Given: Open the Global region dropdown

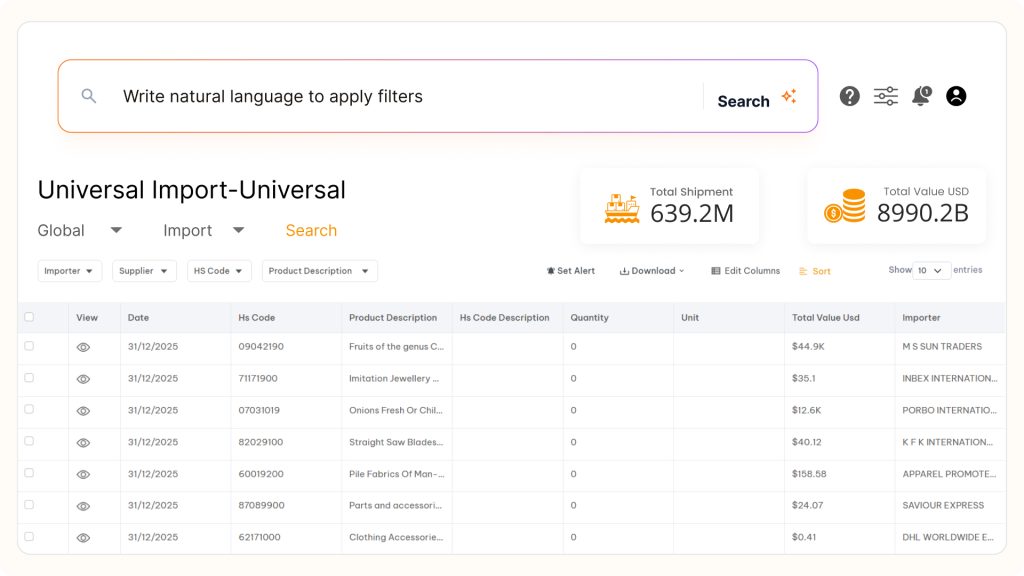Looking at the screenshot, I should coord(80,231).
